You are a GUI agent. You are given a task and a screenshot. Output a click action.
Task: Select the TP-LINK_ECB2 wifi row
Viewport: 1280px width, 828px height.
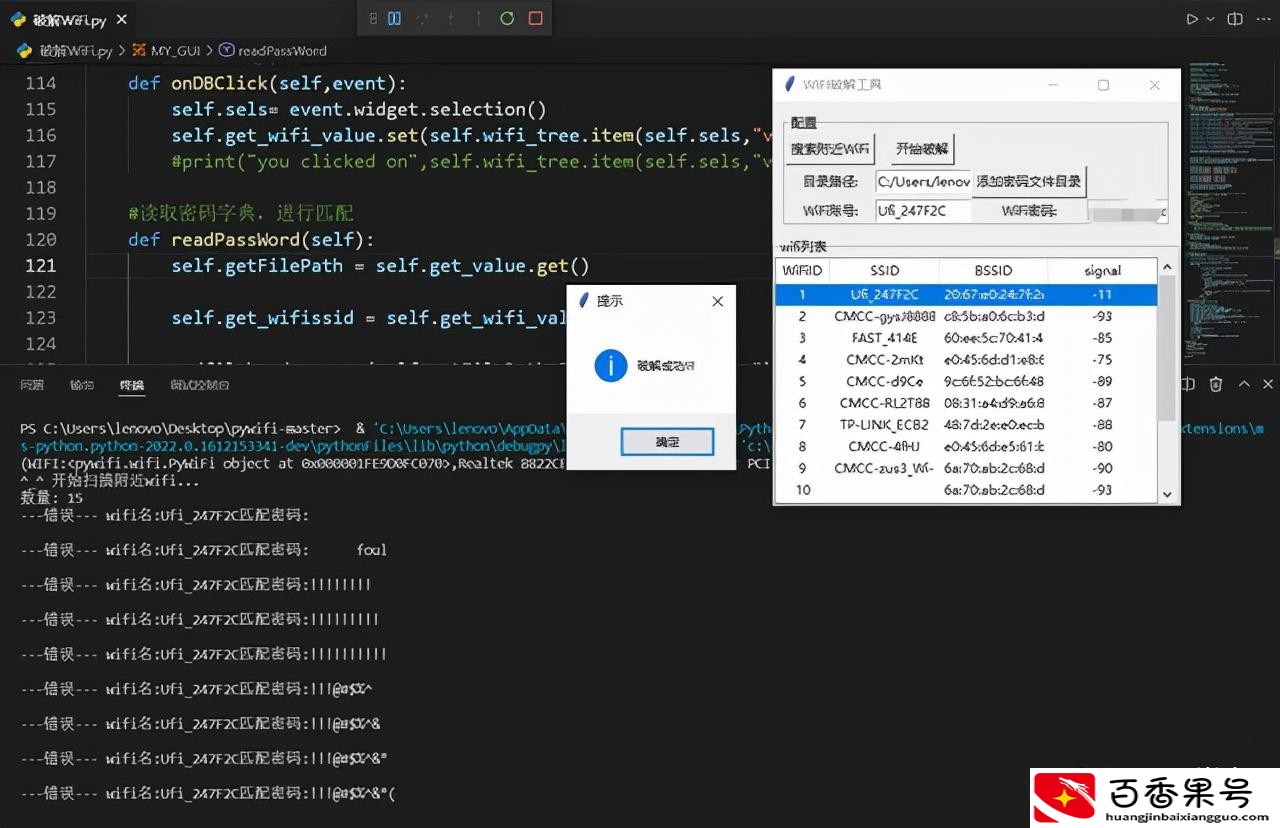[966, 424]
